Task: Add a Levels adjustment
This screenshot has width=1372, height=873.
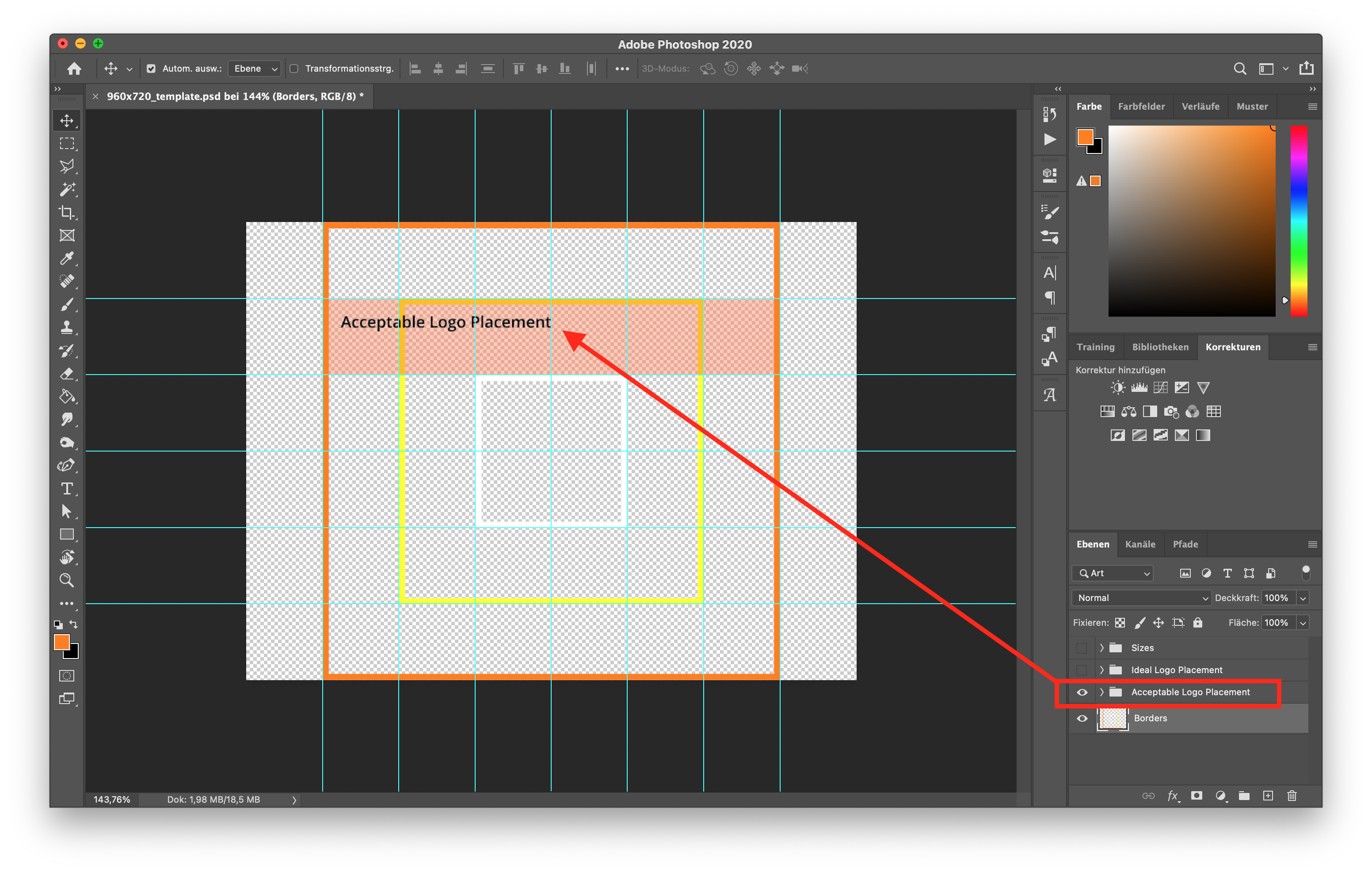Action: pos(1139,388)
